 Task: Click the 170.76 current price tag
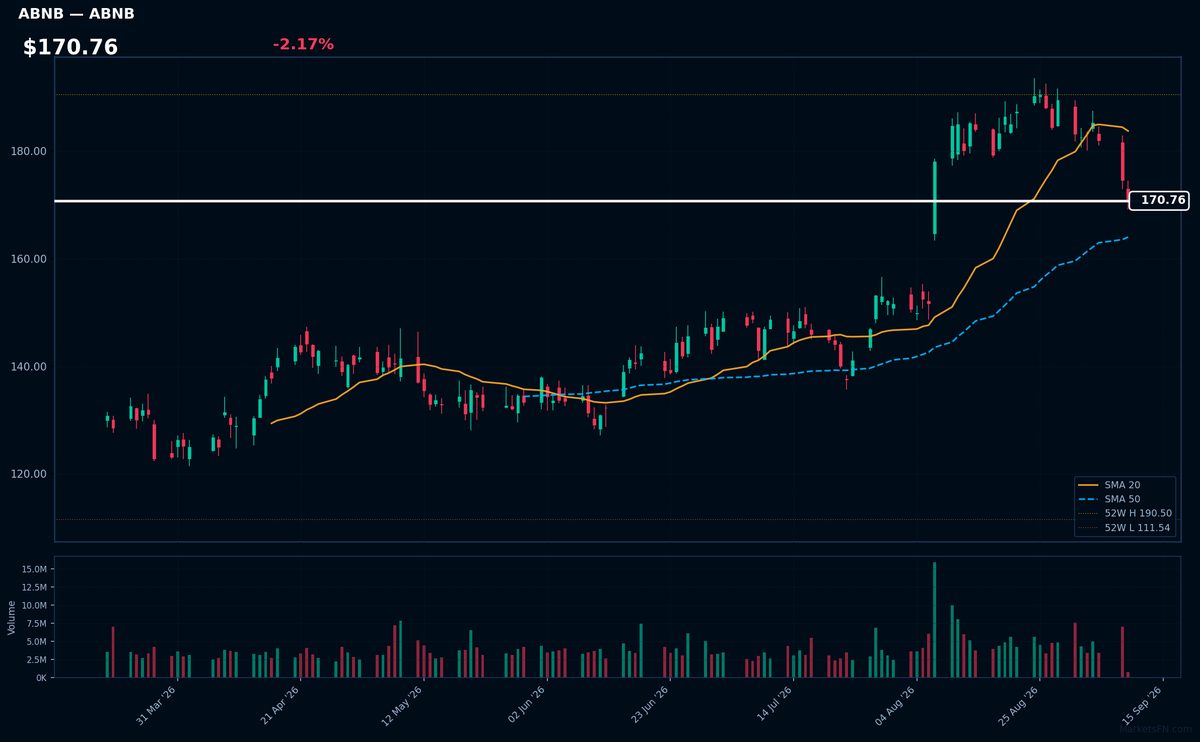[x=1158, y=200]
